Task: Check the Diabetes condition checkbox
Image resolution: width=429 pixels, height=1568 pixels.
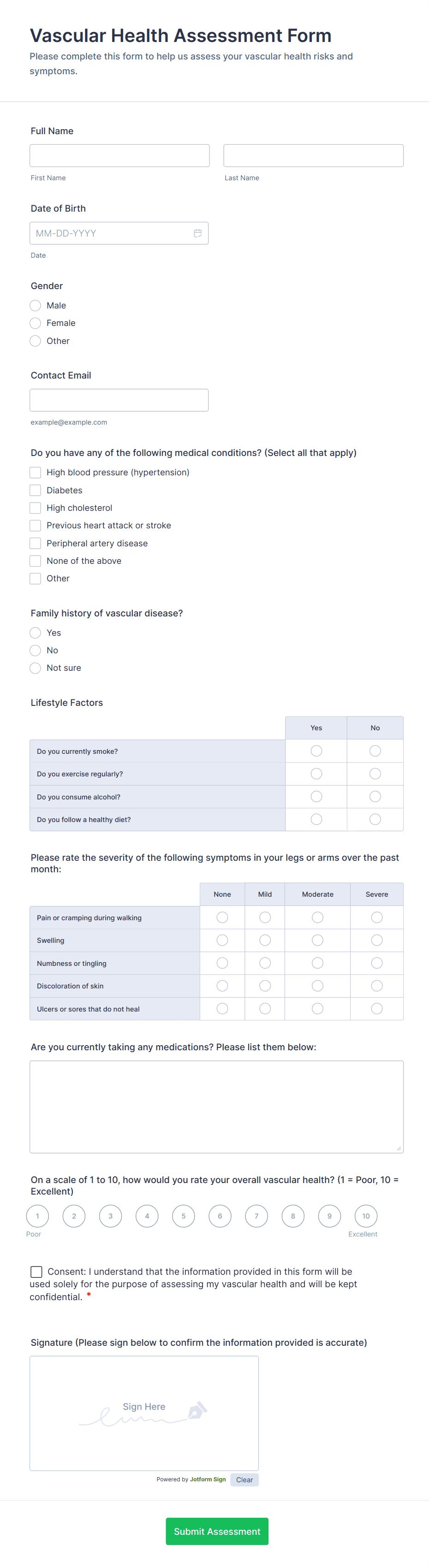Action: tap(36, 490)
